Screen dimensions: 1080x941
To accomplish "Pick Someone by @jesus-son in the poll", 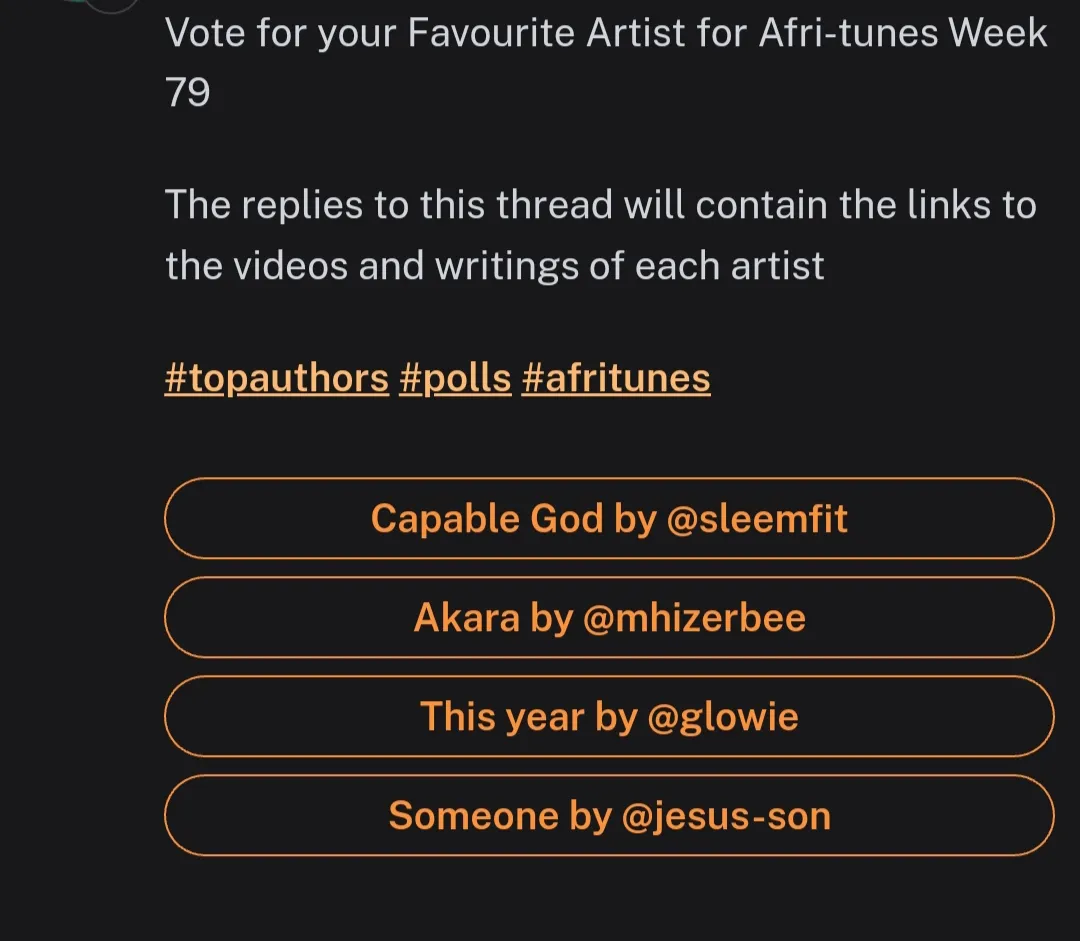I will 608,816.
